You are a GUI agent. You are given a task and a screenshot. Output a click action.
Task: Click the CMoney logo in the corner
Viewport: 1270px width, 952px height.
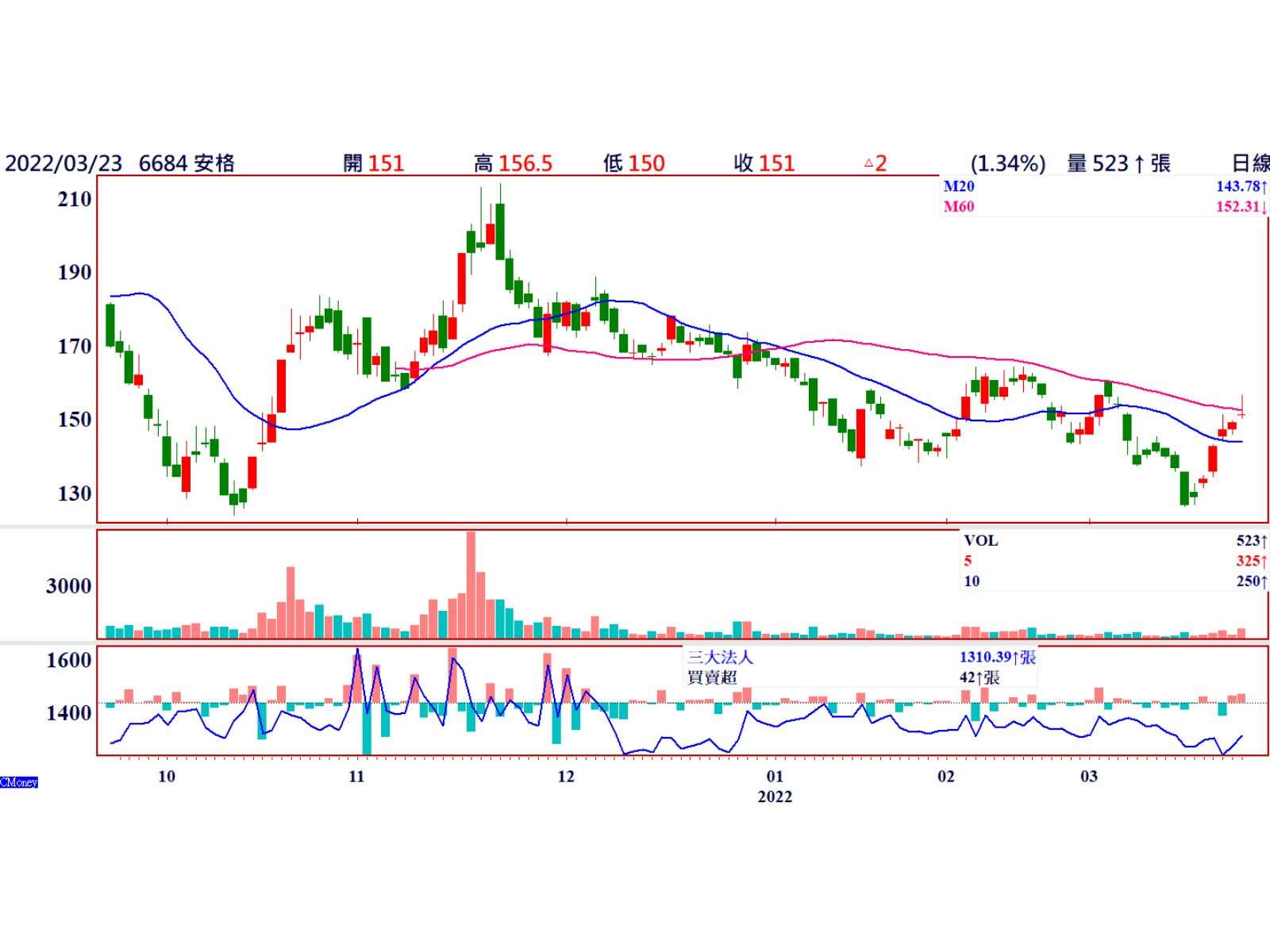(x=19, y=782)
